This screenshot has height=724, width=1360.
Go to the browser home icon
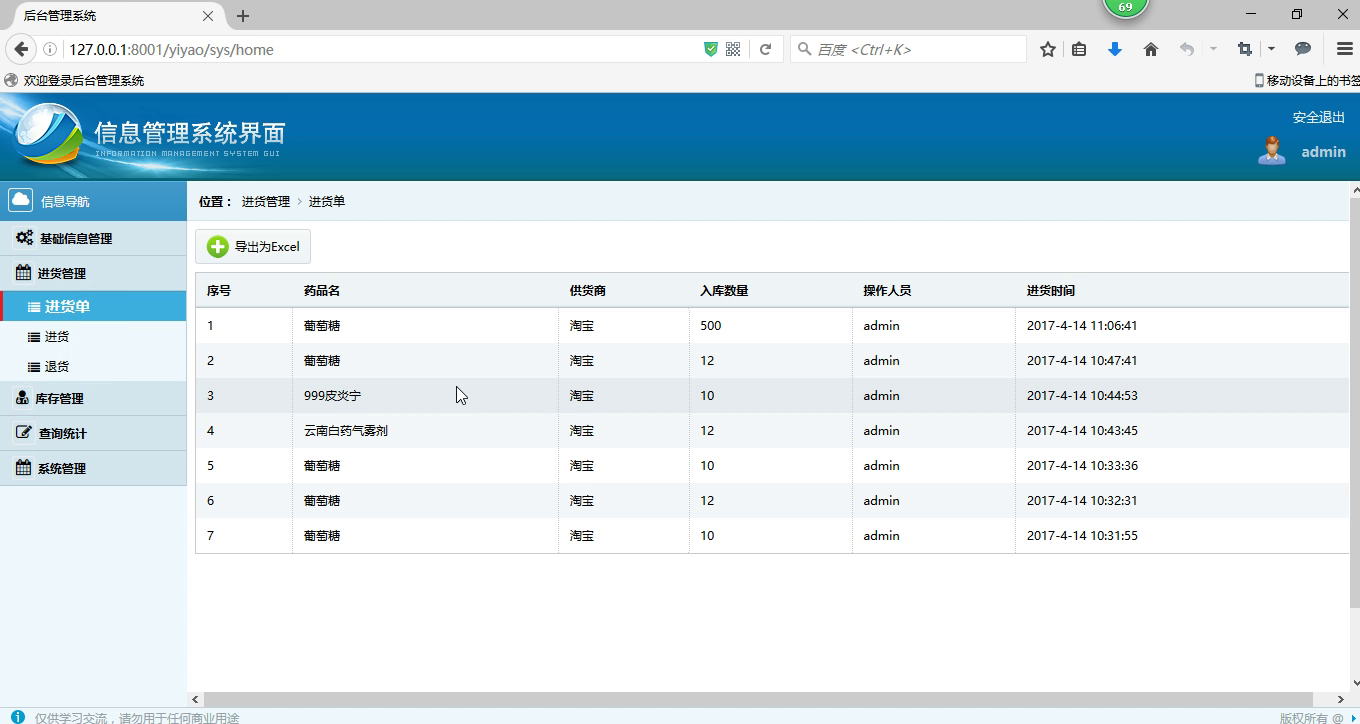coord(1151,49)
